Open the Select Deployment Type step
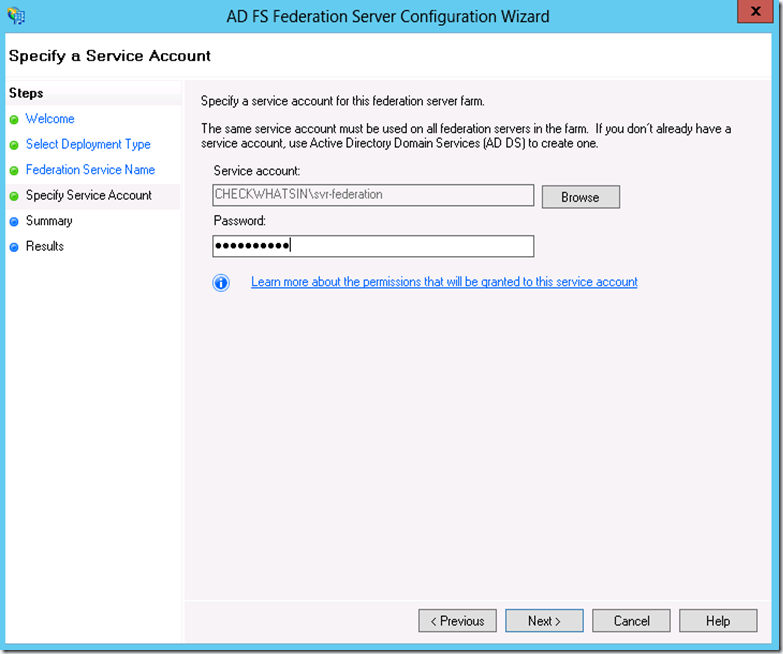 point(88,144)
